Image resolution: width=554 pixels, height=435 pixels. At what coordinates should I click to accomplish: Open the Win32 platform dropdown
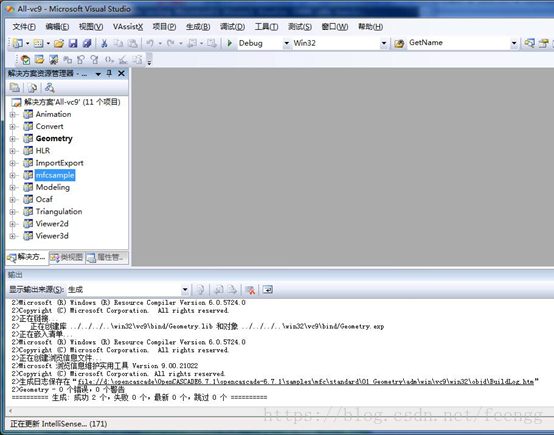pos(384,43)
